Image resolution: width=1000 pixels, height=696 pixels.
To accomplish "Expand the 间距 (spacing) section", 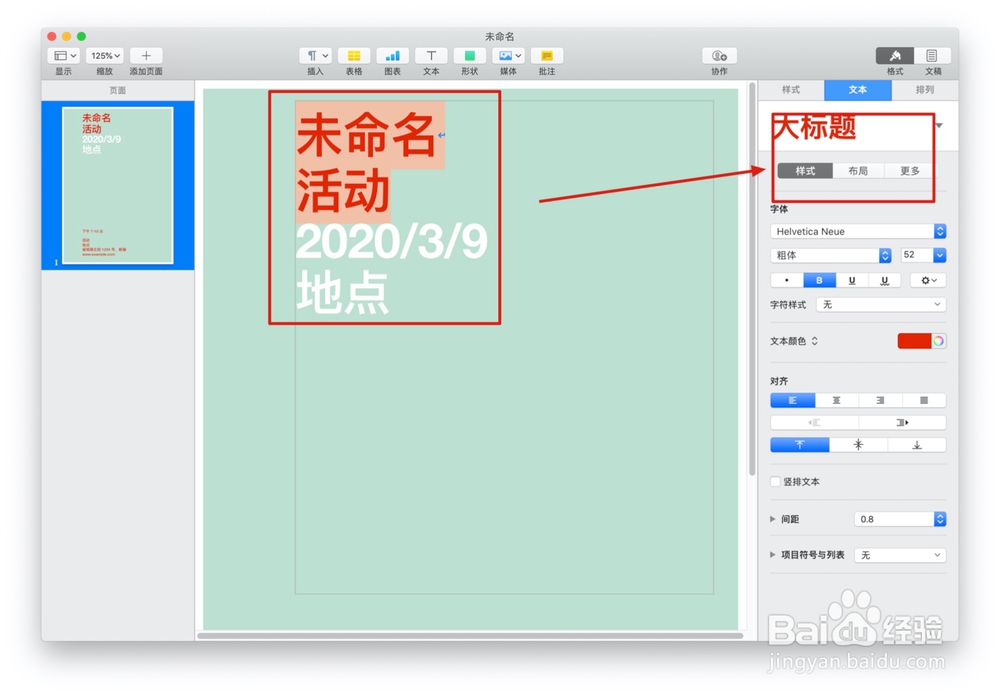I will (x=772, y=518).
